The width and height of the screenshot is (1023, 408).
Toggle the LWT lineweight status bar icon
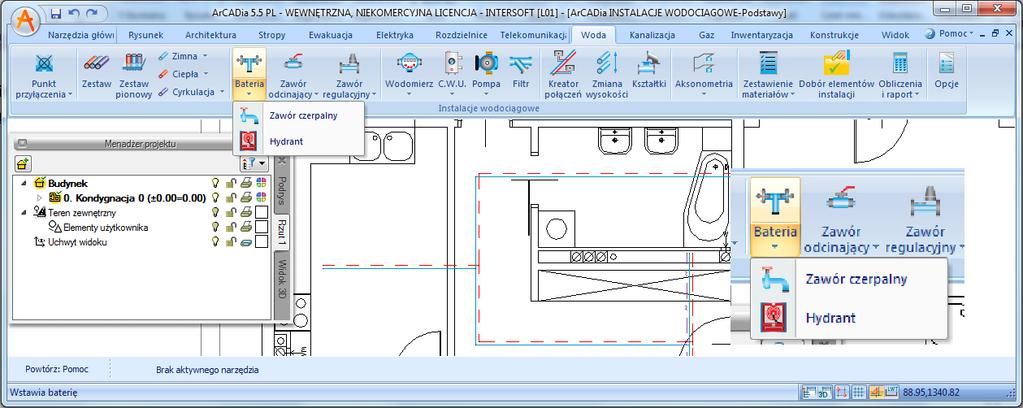(891, 392)
